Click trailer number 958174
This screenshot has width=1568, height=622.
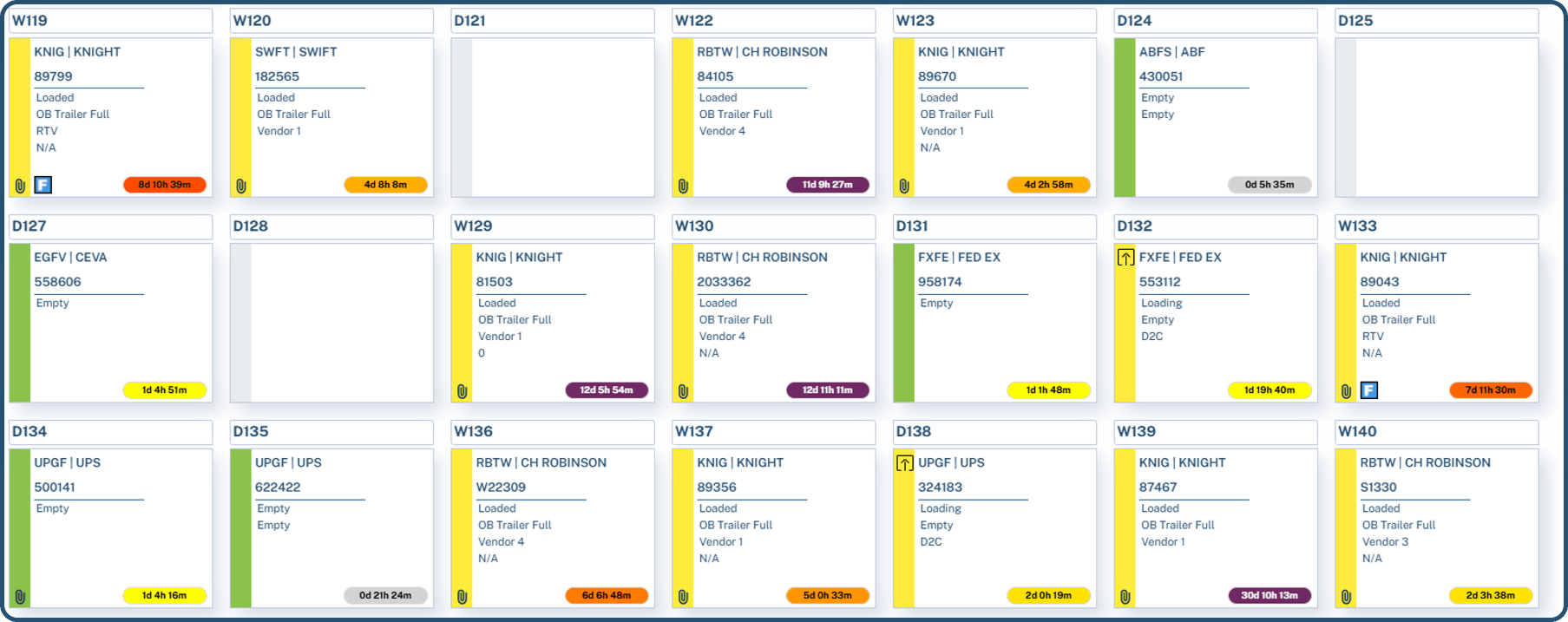(940, 282)
